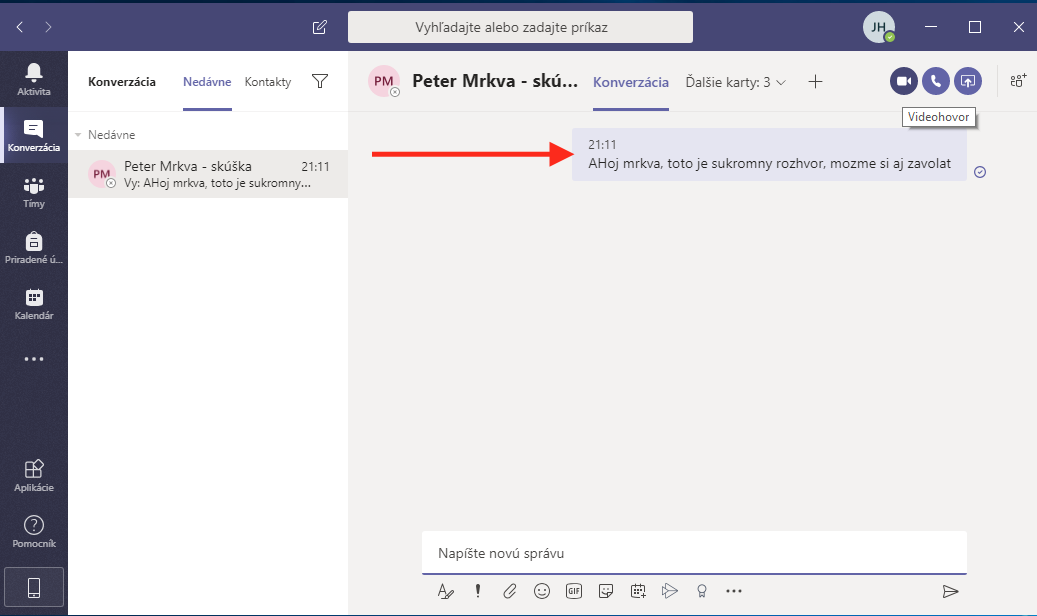1037x616 pixels.
Task: Click the send message arrow
Action: [x=950, y=591]
